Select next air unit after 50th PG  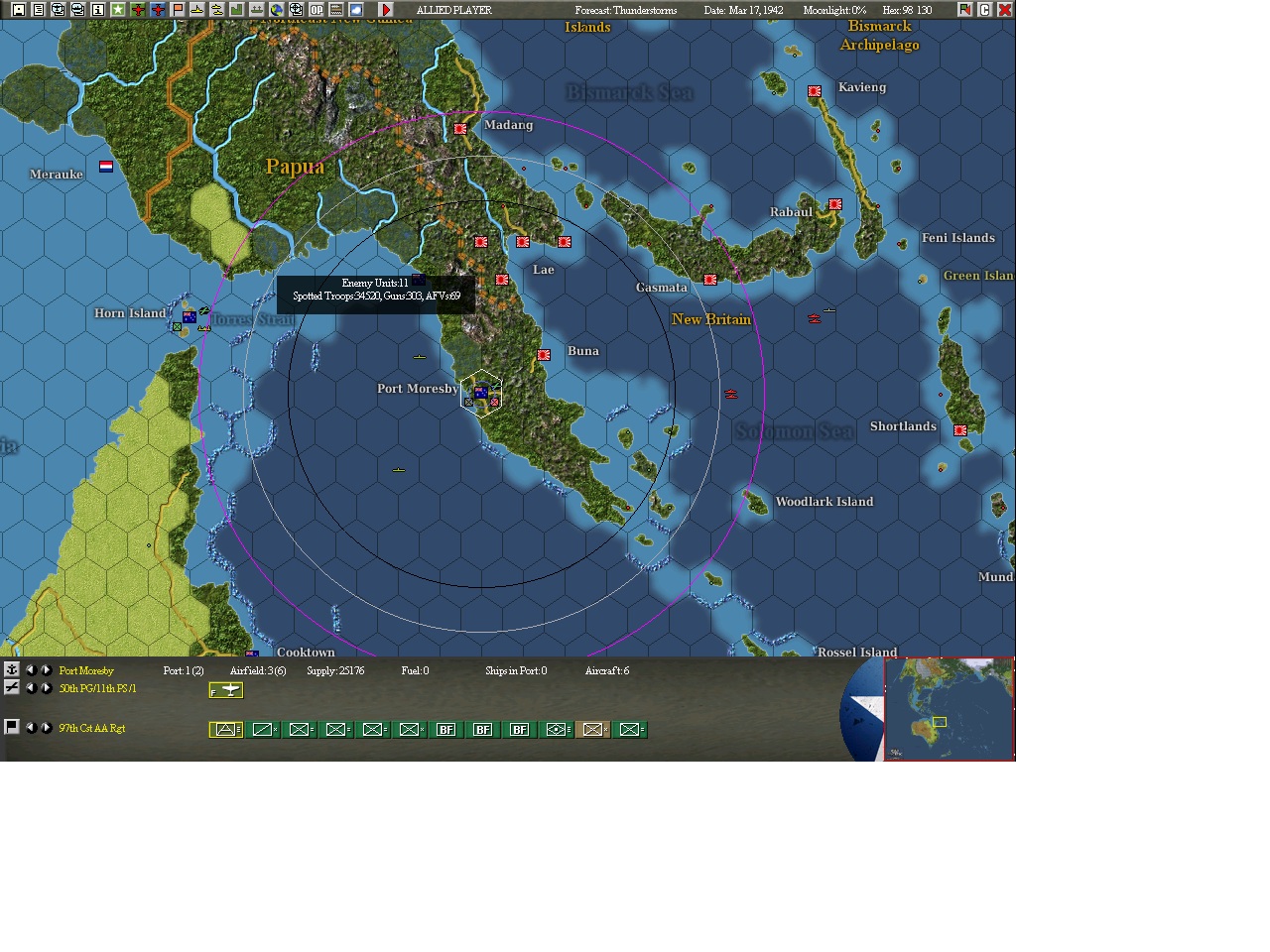click(46, 688)
